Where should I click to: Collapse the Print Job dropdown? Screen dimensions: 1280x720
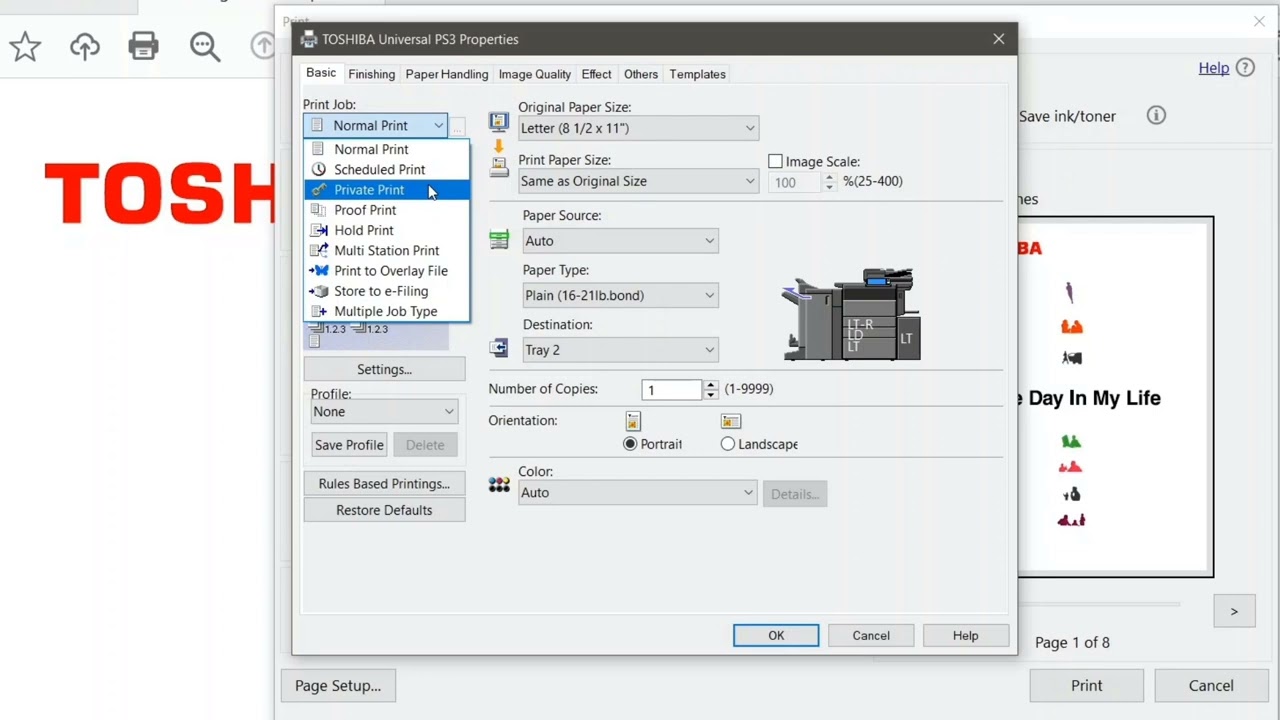click(438, 126)
